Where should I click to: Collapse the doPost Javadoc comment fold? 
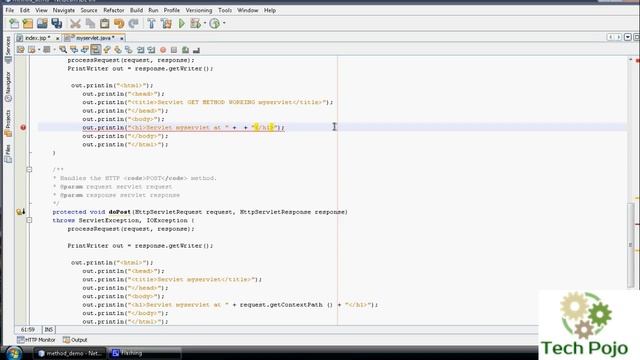pos(29,169)
